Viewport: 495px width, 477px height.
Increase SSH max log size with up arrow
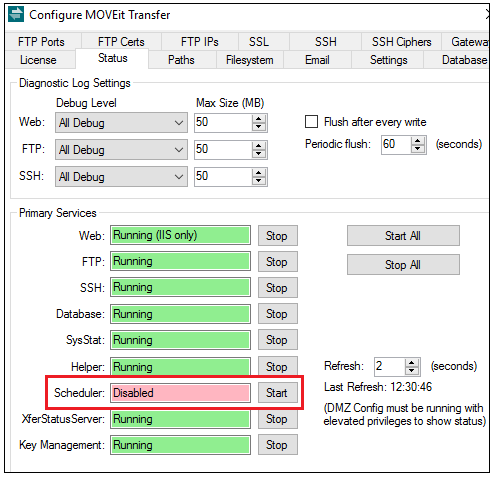pyautogui.click(x=259, y=173)
